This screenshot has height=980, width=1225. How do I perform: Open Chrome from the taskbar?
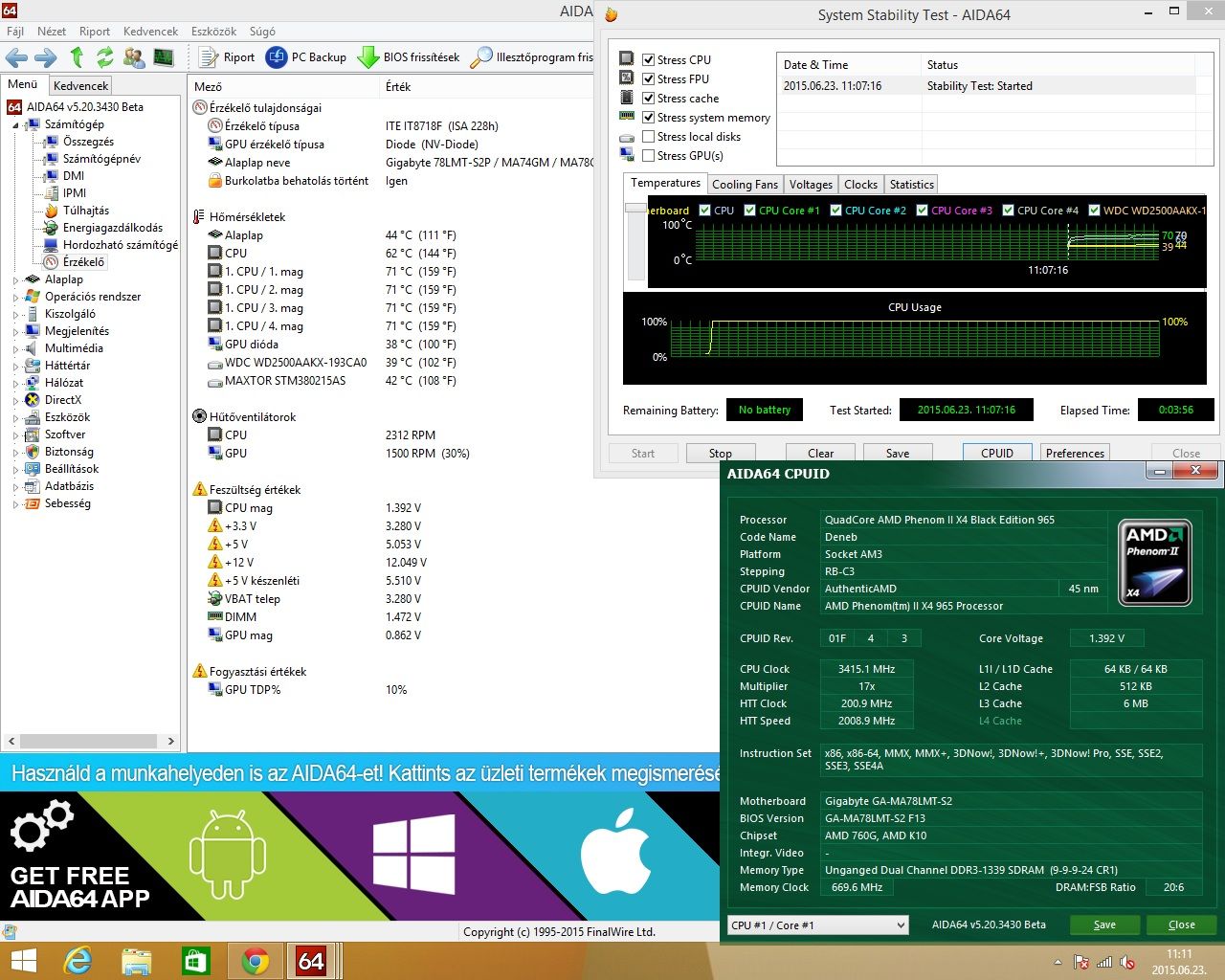255,961
